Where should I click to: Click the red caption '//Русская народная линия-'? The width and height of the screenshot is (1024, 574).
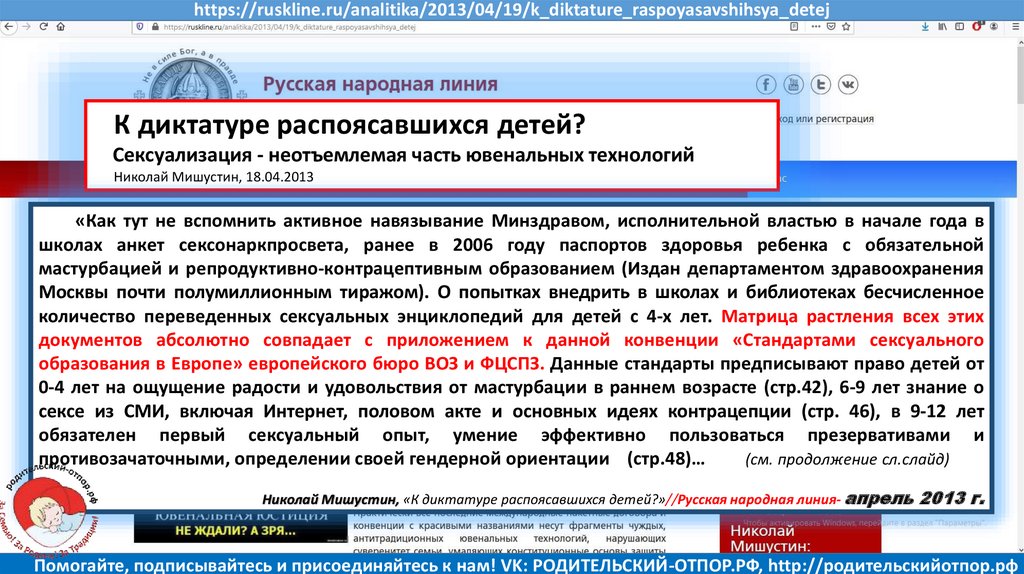click(x=753, y=500)
